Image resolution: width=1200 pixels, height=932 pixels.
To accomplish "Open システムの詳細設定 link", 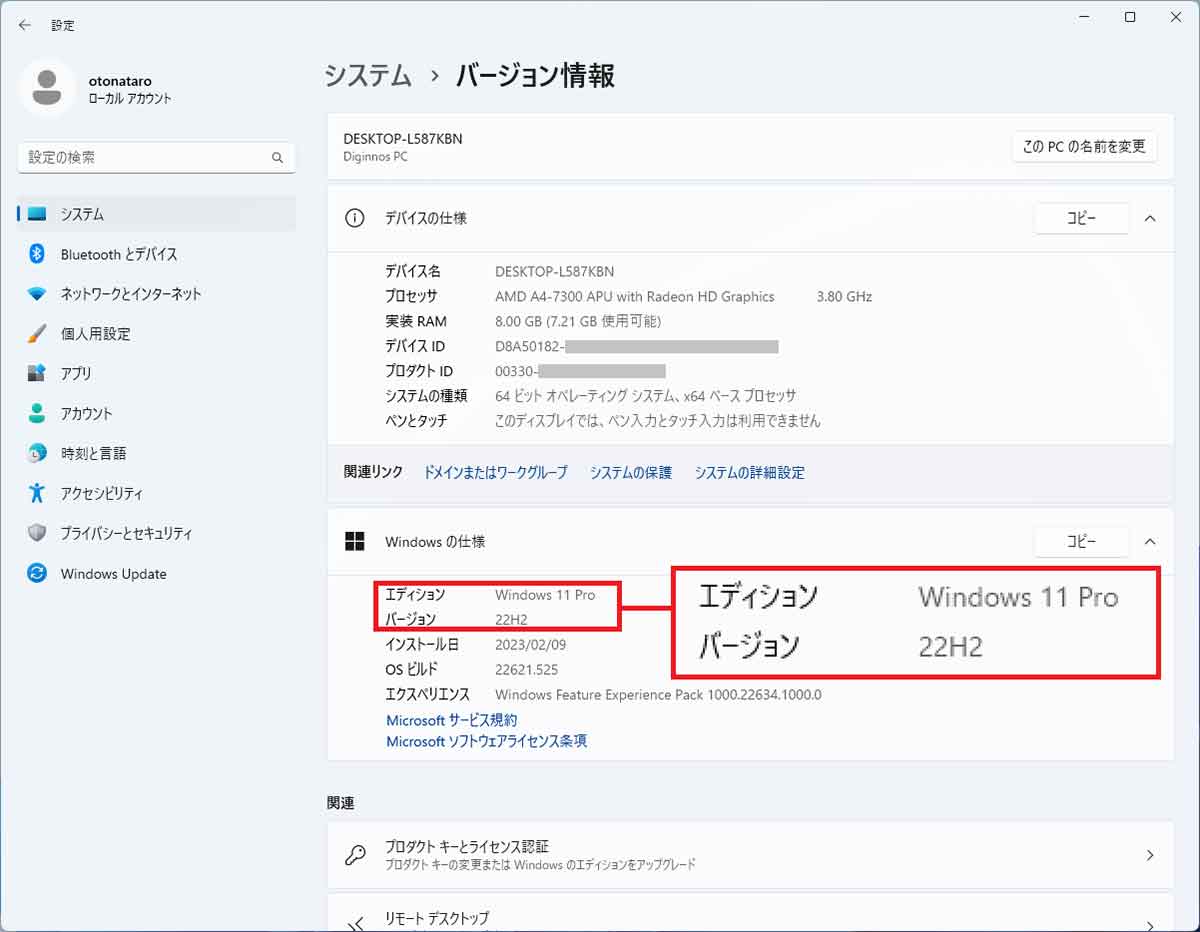I will tap(750, 472).
